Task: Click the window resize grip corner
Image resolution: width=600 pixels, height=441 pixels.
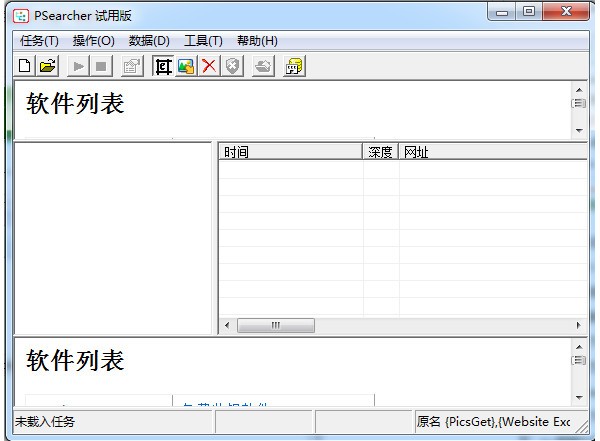Action: (x=582, y=427)
